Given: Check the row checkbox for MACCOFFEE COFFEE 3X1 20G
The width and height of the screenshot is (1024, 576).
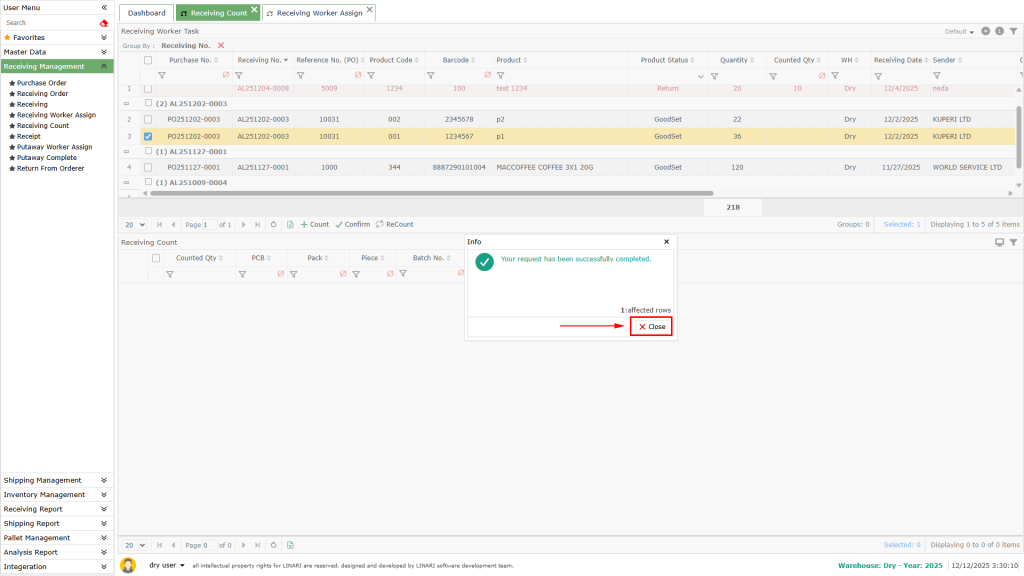Looking at the screenshot, I should [x=148, y=167].
